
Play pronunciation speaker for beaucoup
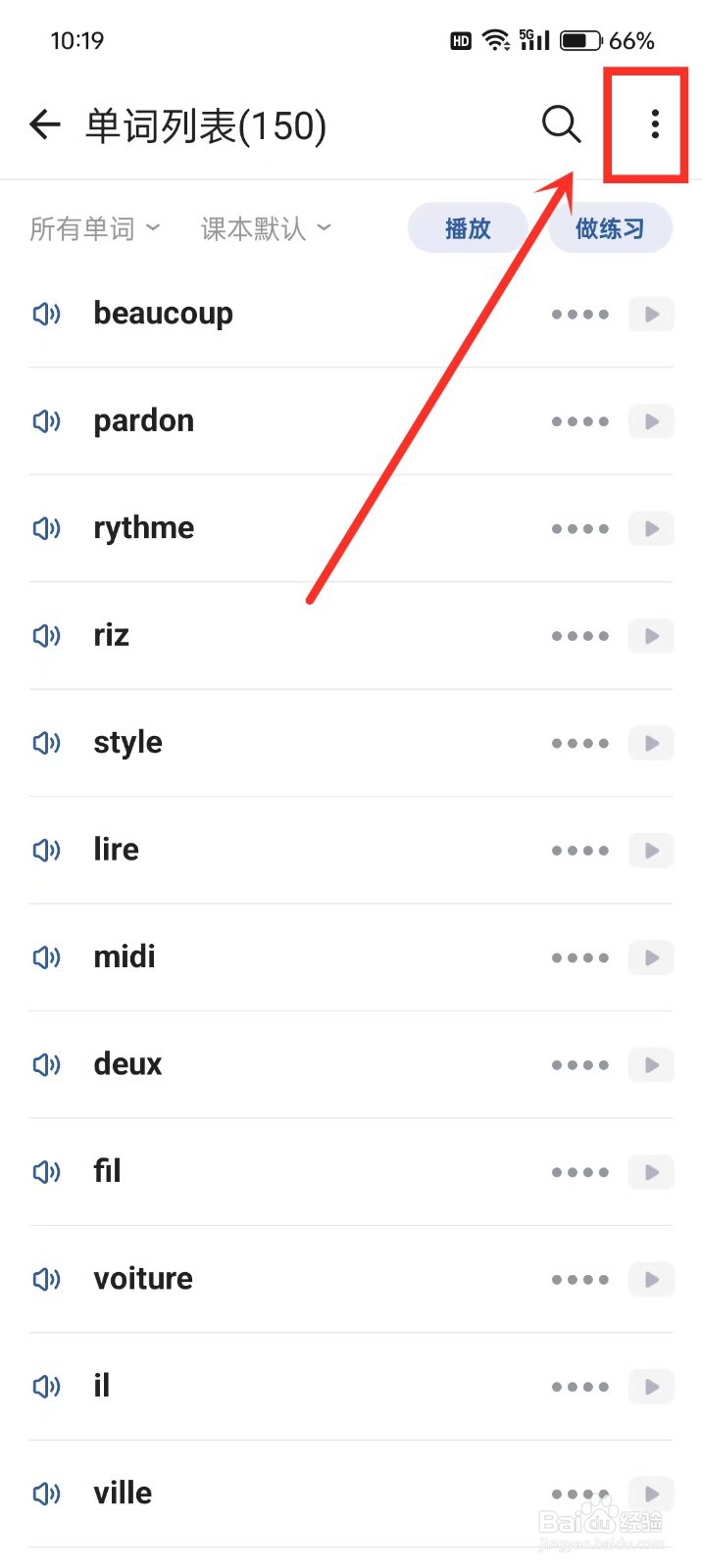coord(46,314)
